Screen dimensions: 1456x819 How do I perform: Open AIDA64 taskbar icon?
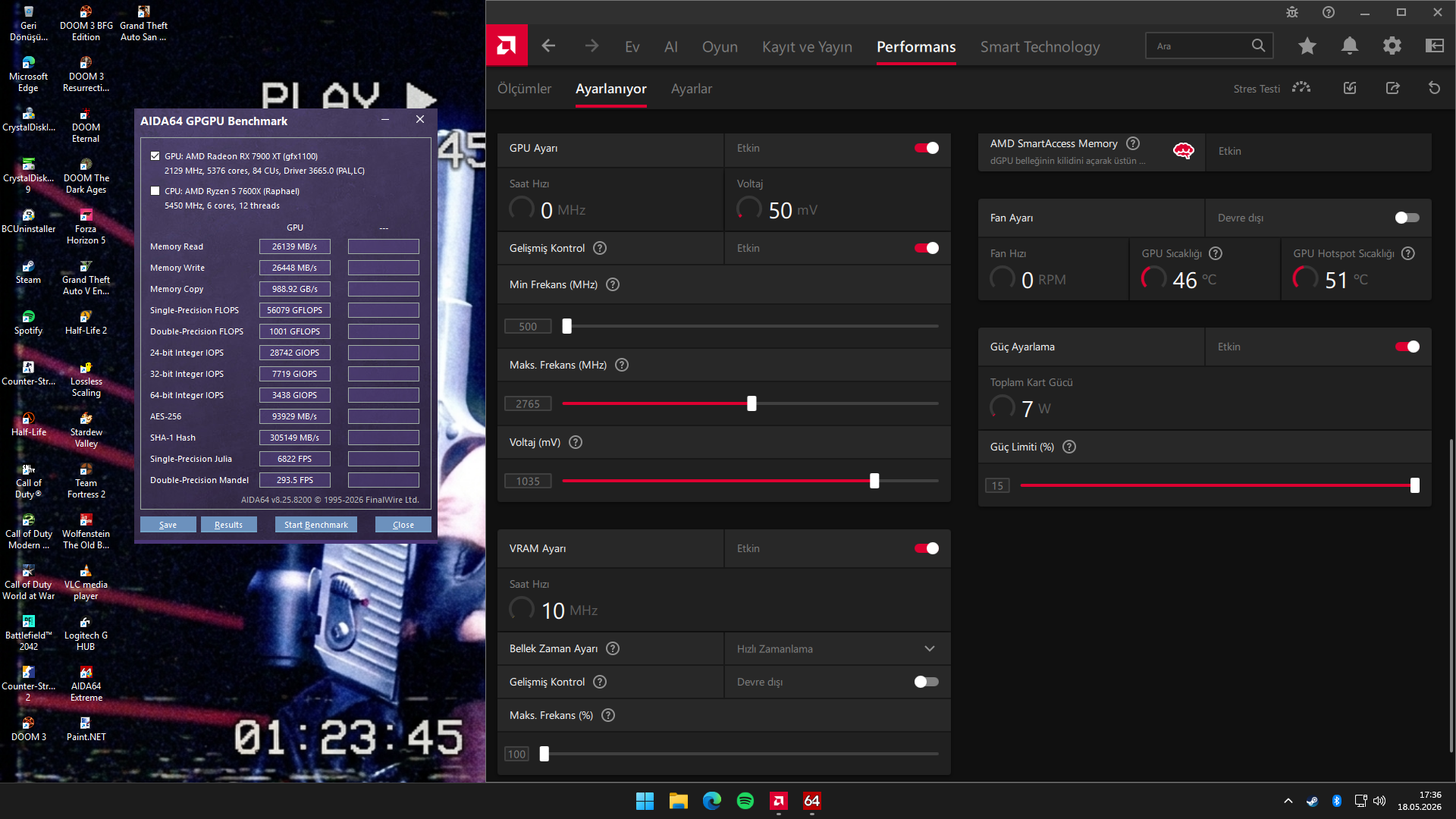pyautogui.click(x=812, y=801)
